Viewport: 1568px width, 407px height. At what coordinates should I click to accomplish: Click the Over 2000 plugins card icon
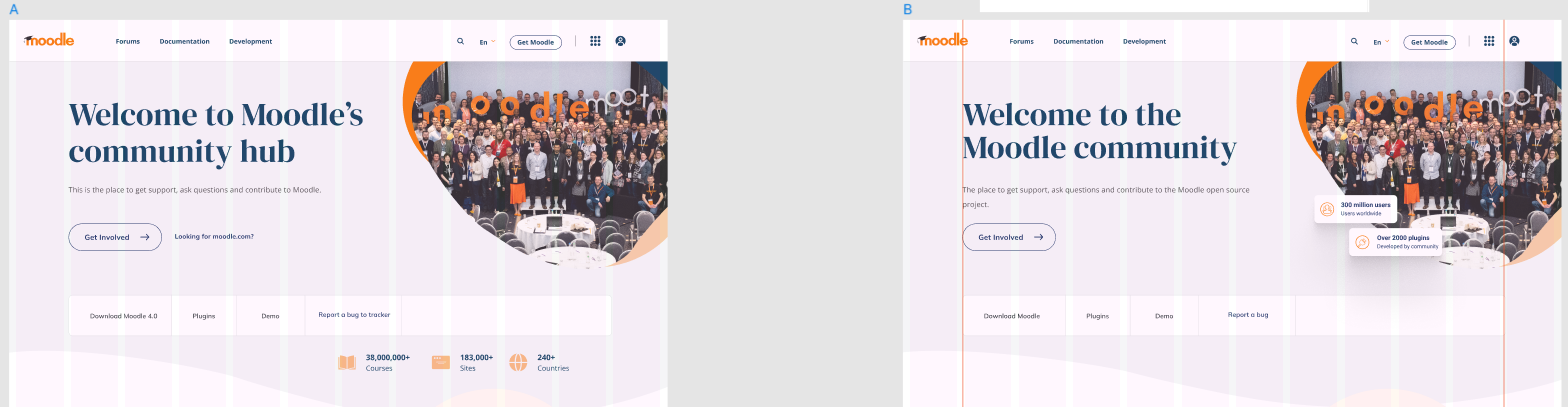tap(1362, 242)
